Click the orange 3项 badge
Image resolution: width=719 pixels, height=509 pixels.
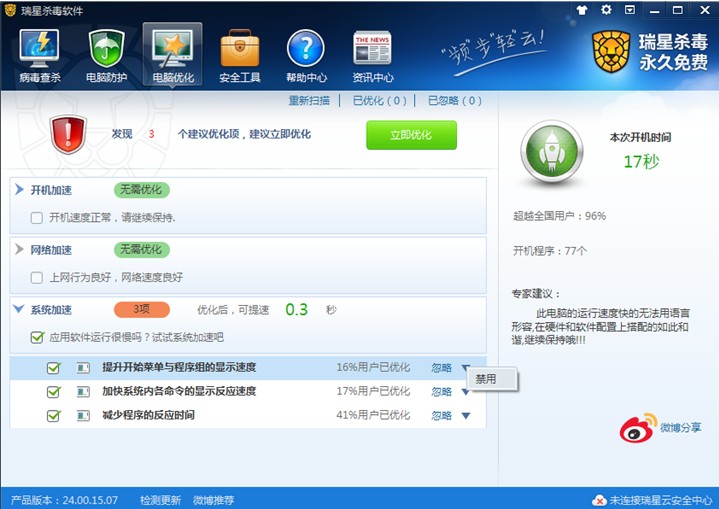pos(142,310)
